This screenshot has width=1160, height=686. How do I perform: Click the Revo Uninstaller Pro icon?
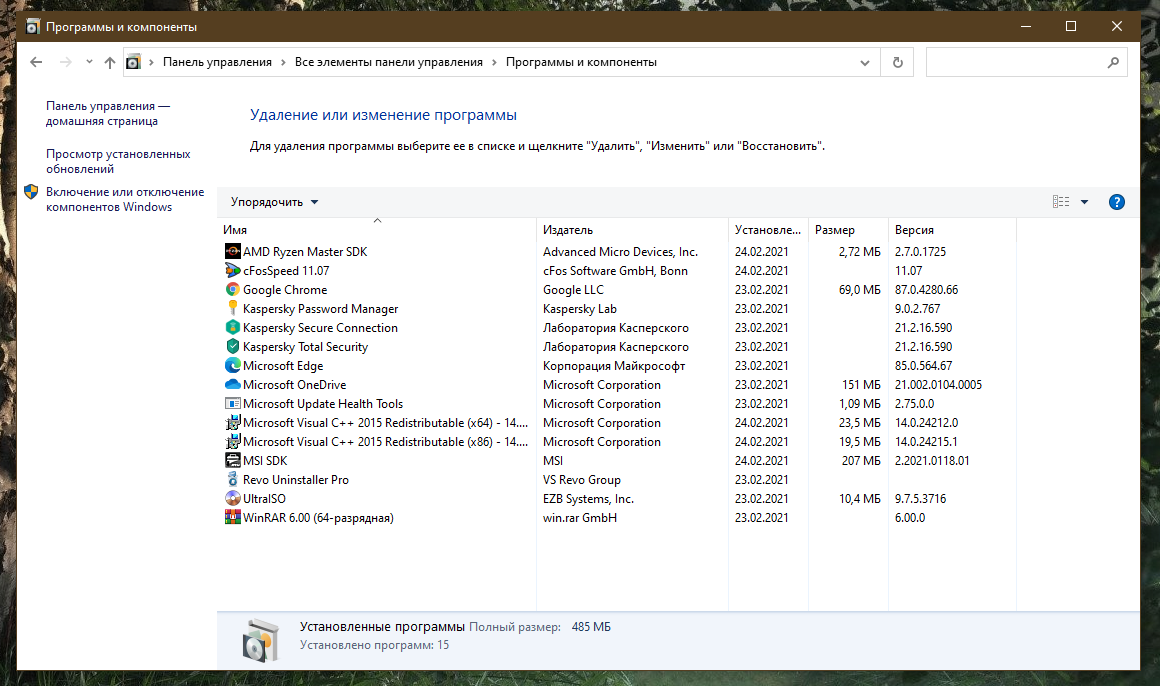(x=232, y=480)
